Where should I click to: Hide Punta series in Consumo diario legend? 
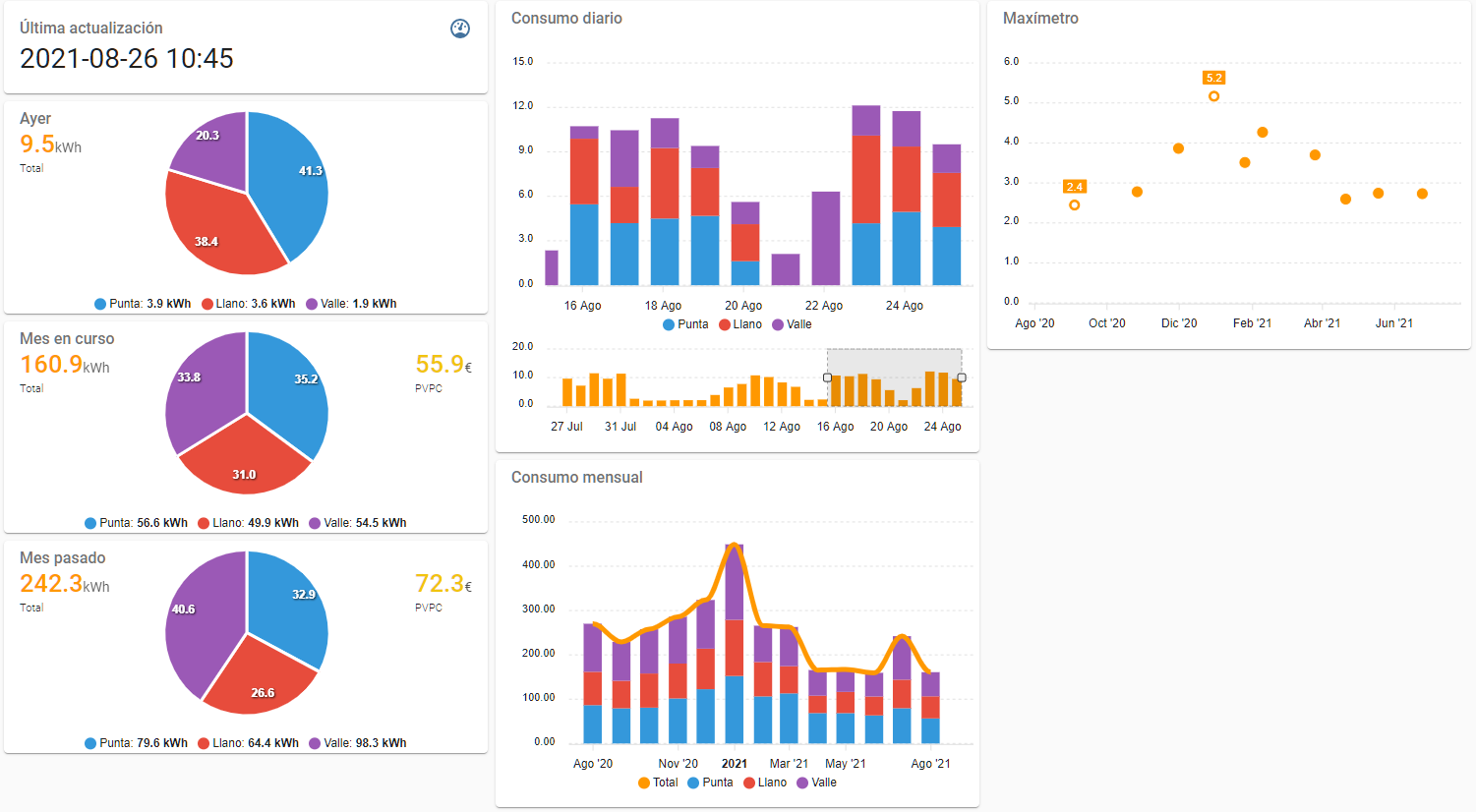point(685,324)
